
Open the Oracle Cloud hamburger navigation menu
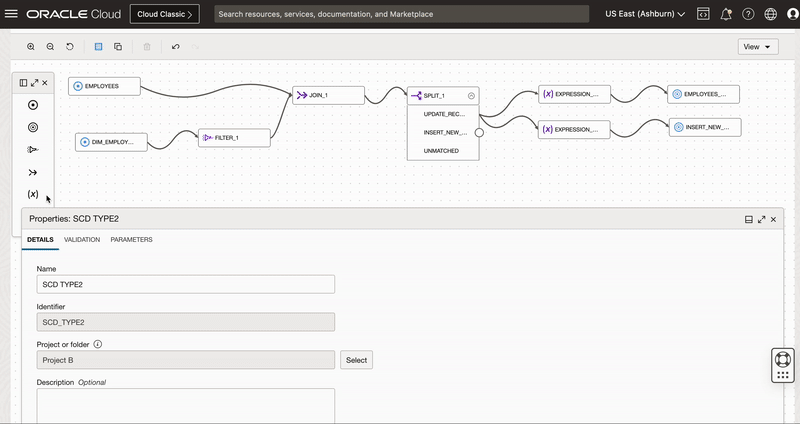pos(11,14)
